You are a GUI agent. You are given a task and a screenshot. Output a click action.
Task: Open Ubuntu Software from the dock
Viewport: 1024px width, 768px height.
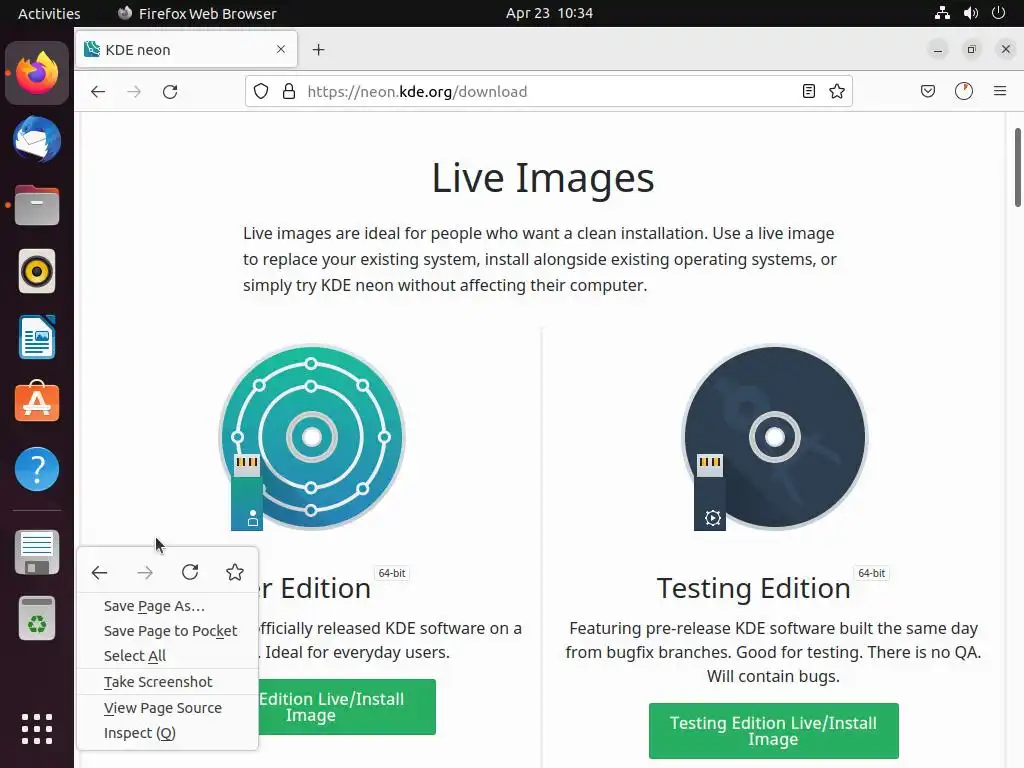point(37,402)
